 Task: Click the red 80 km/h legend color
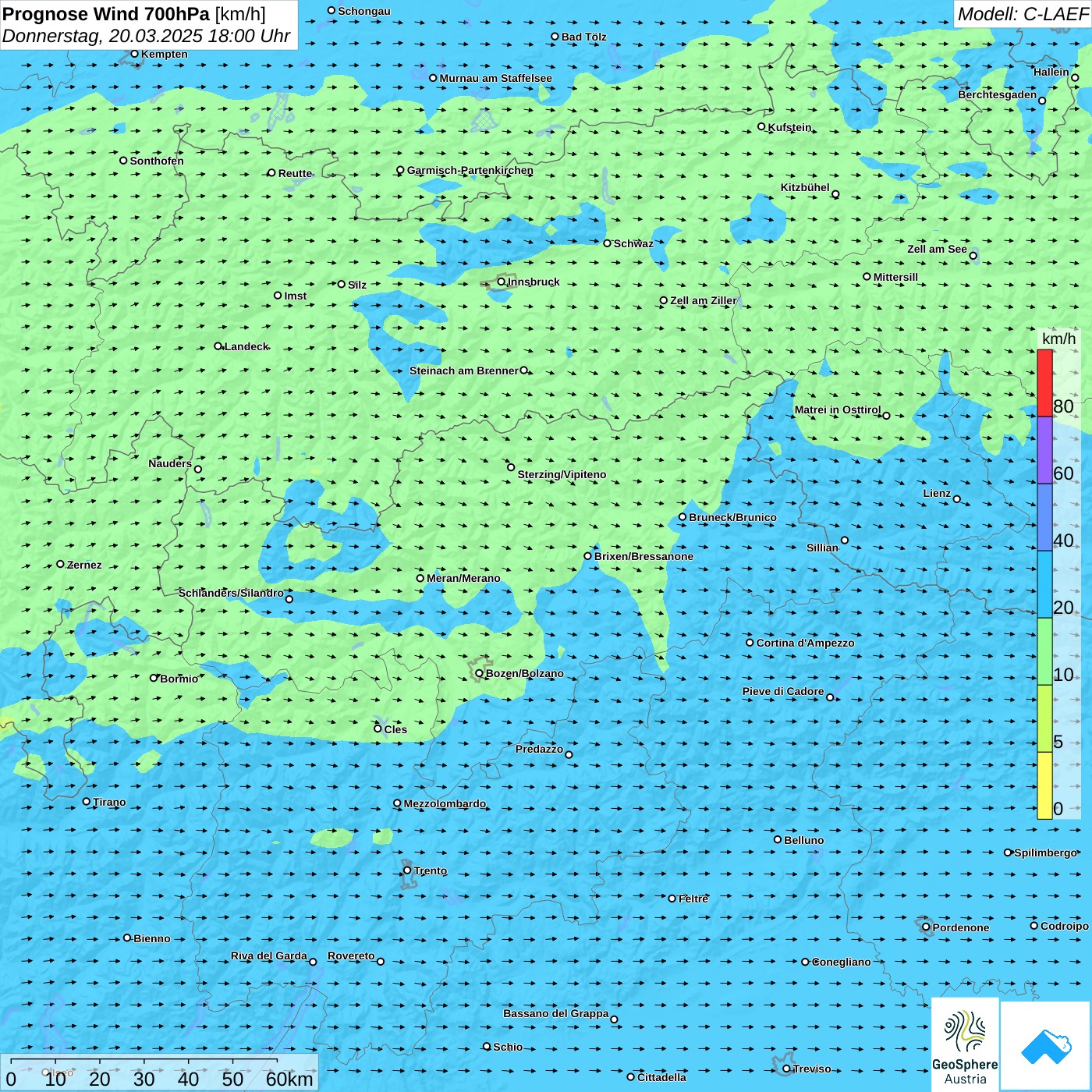tap(1044, 383)
